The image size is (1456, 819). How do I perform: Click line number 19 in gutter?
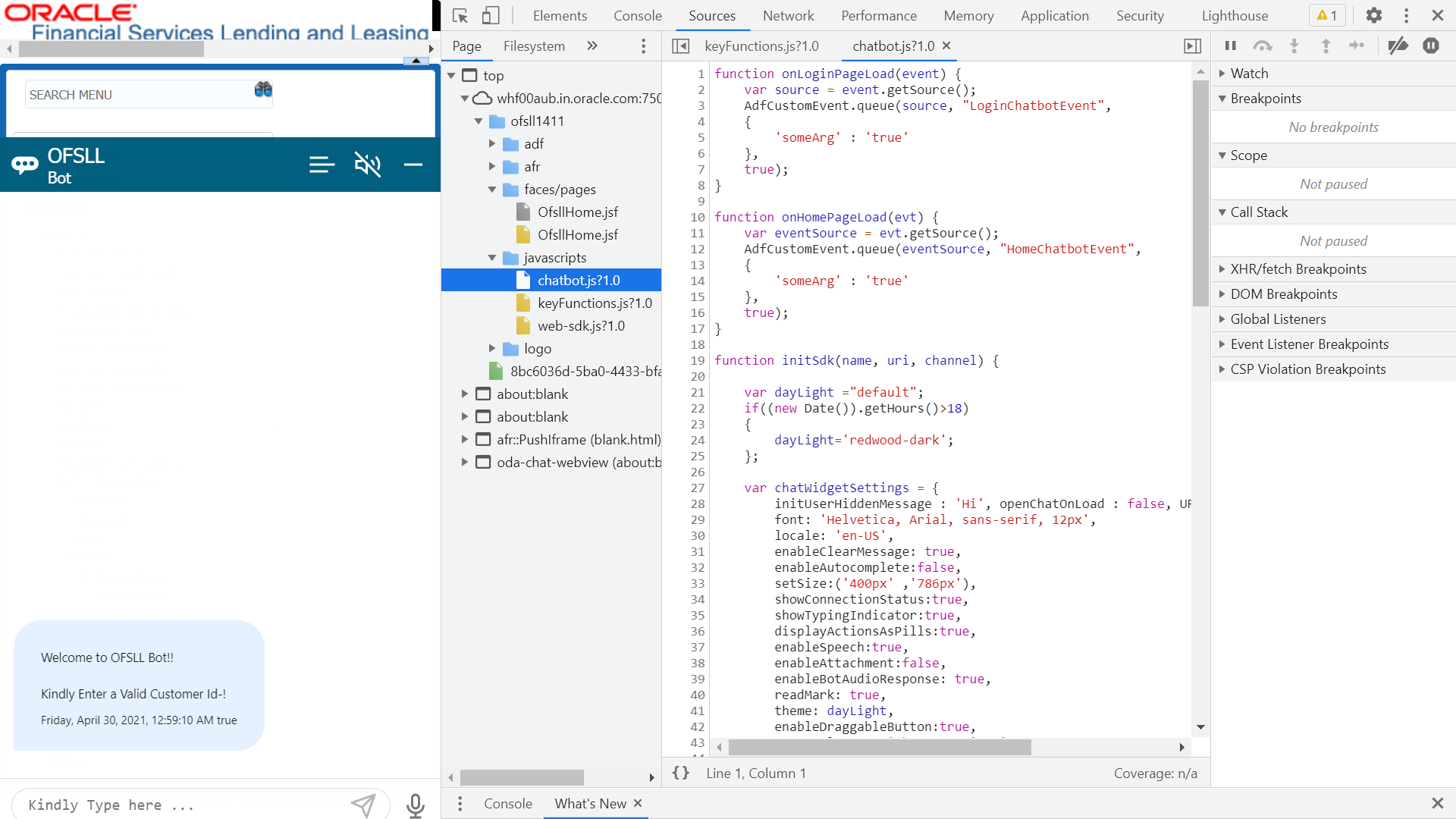(697, 360)
